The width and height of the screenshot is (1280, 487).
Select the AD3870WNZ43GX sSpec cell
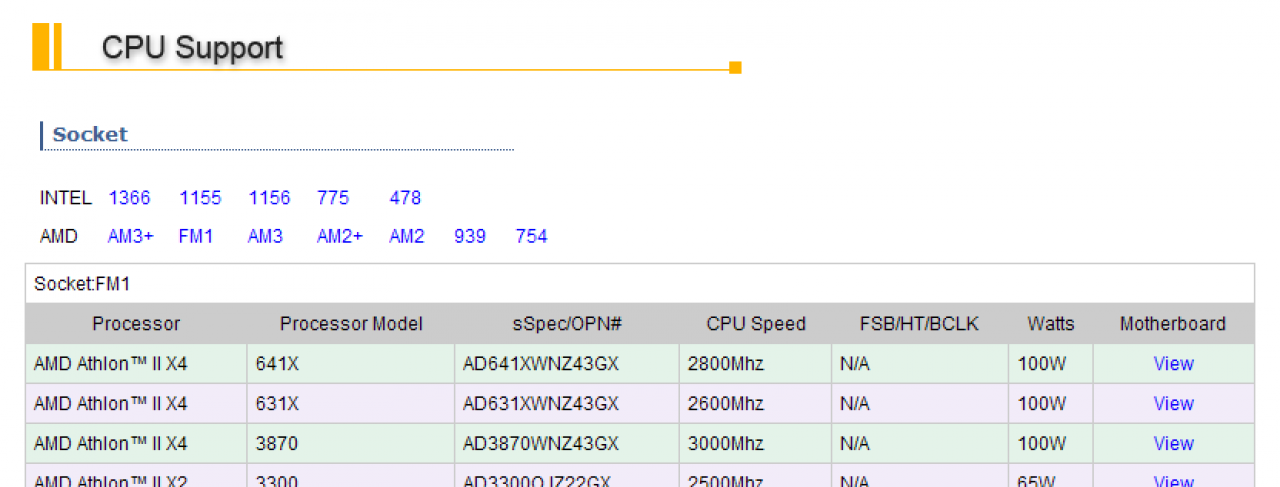pyautogui.click(x=567, y=443)
